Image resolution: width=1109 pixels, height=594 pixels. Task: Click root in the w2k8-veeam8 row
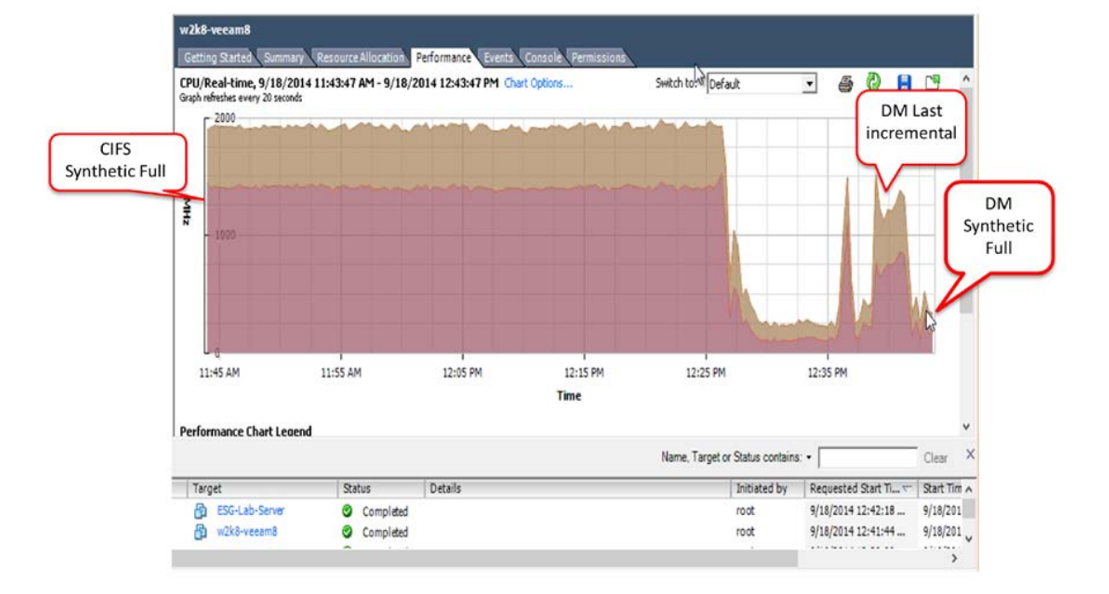tap(745, 532)
